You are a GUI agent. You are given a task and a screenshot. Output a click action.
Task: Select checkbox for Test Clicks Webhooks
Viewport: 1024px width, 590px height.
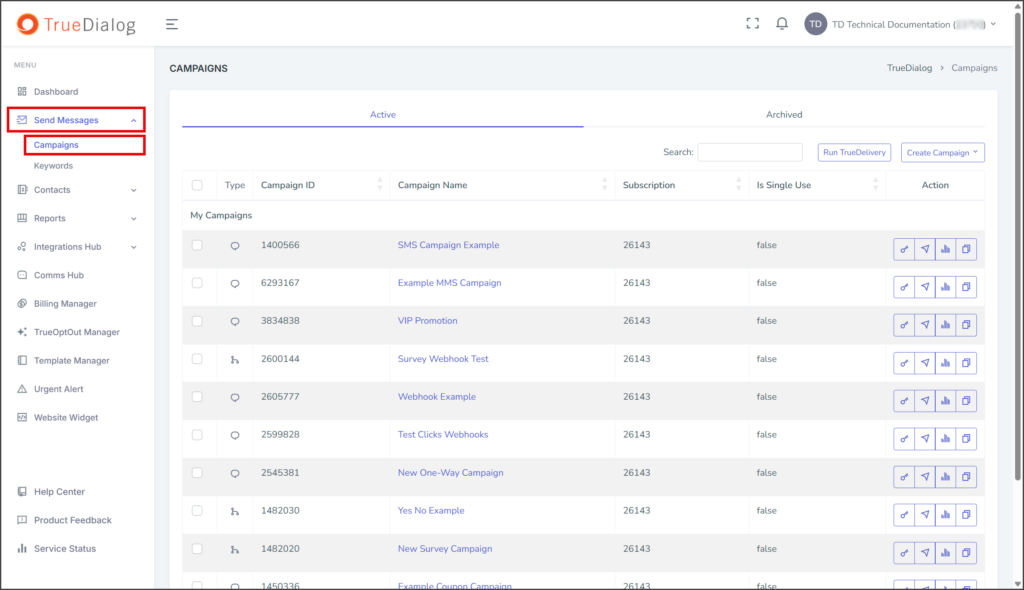pyautogui.click(x=197, y=434)
